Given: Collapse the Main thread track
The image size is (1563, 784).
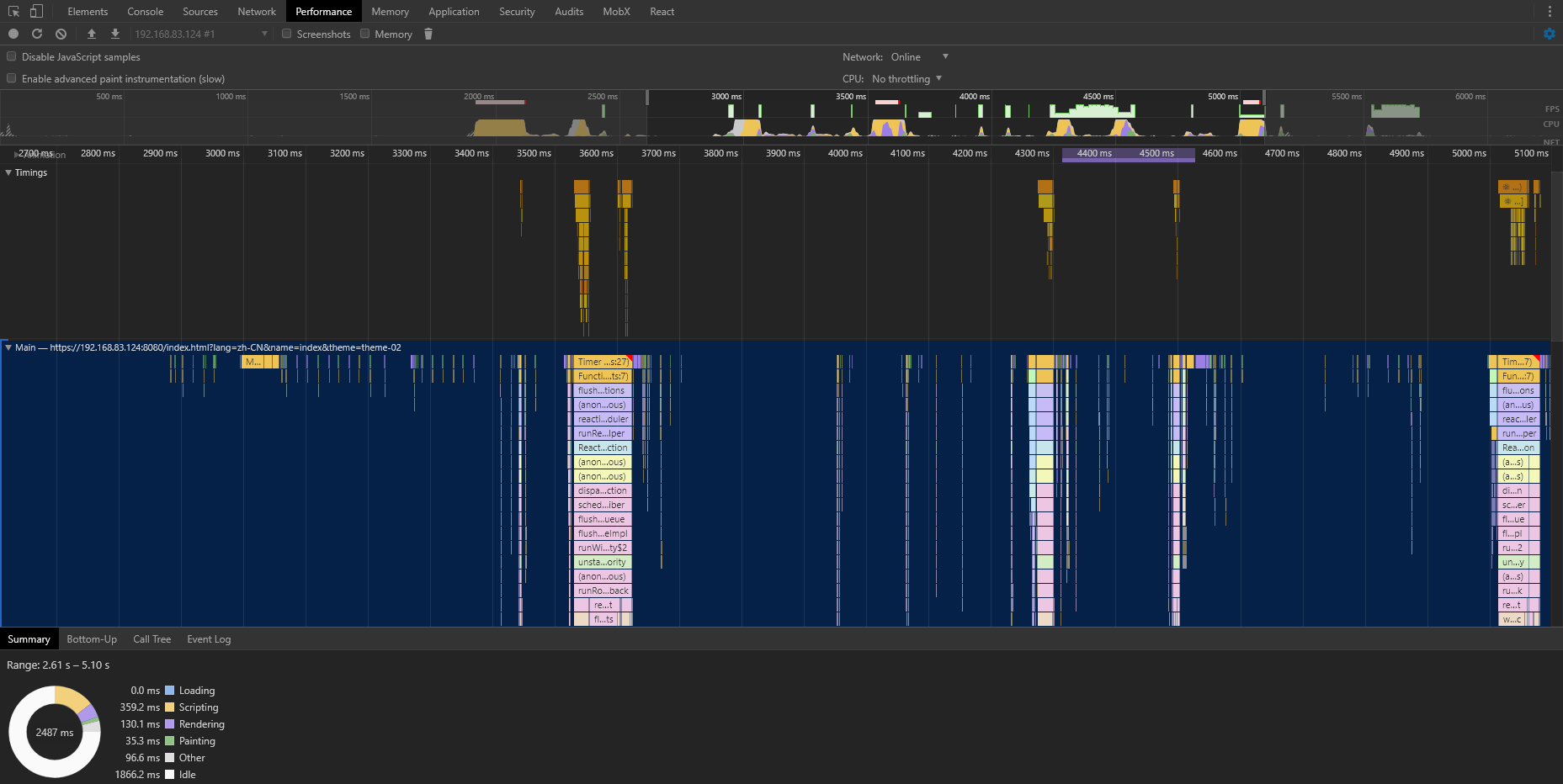Looking at the screenshot, I should point(8,347).
